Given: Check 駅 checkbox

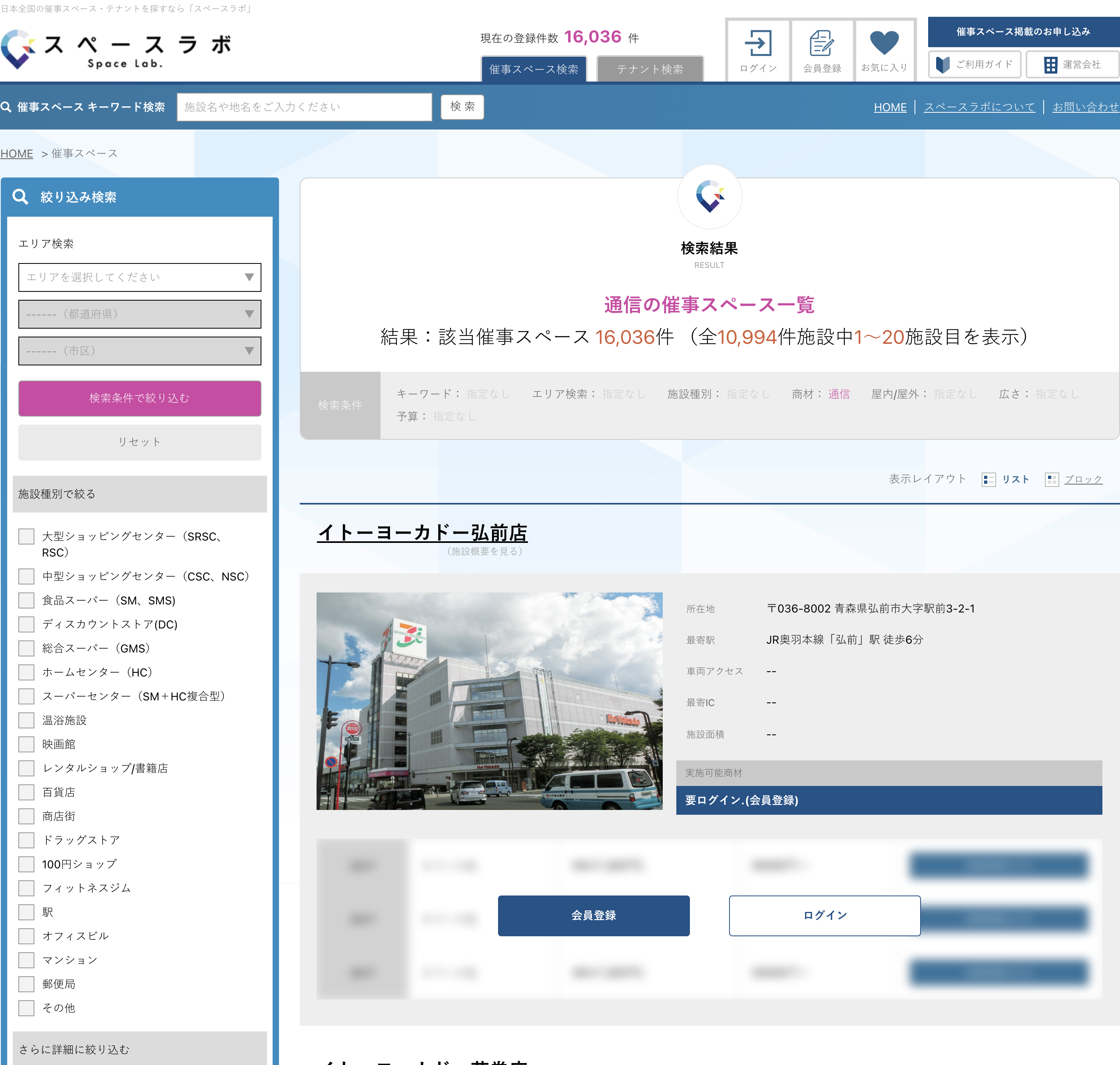Looking at the screenshot, I should pyautogui.click(x=26, y=912).
